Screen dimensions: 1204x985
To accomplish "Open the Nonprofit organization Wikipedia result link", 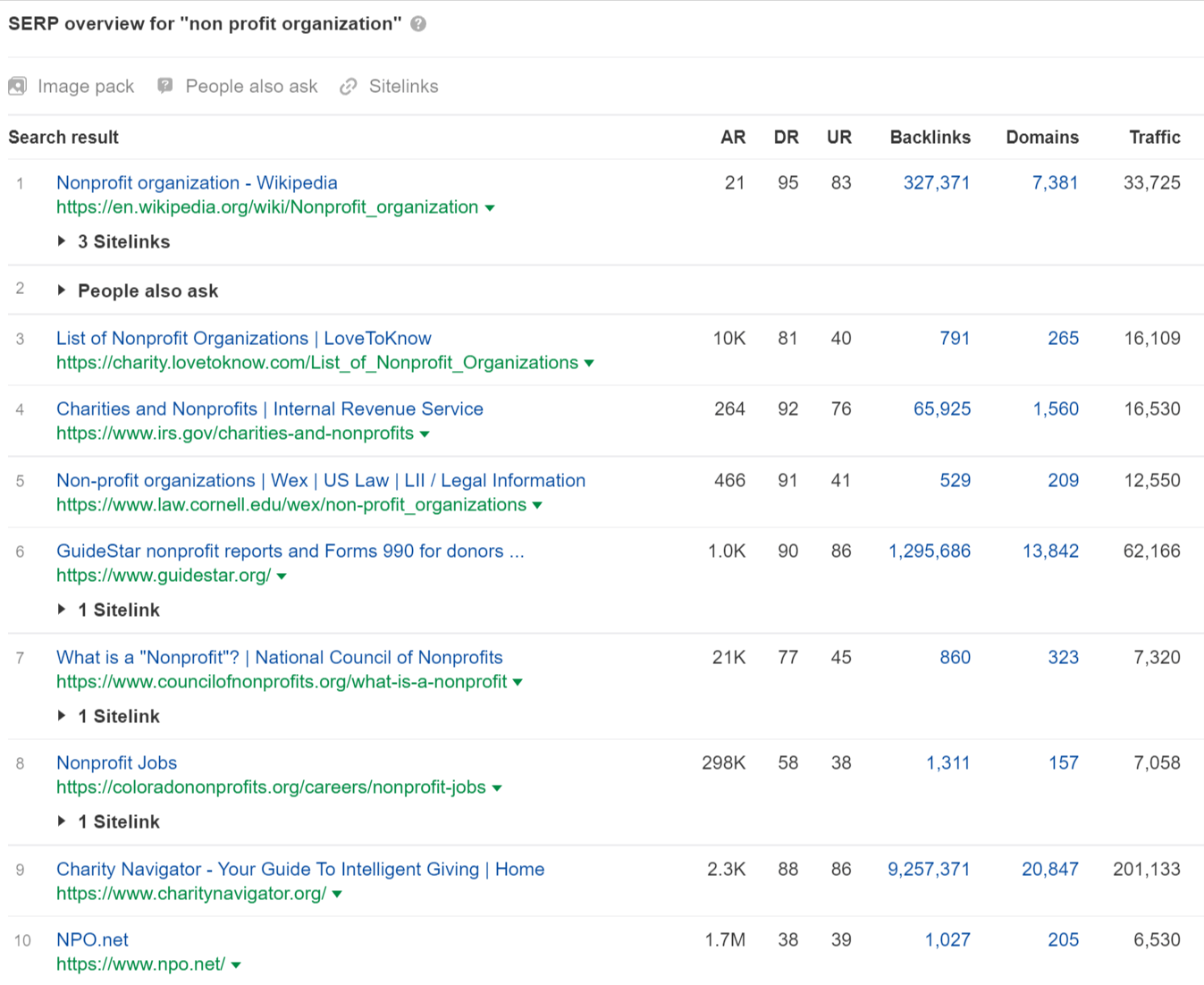I will [x=196, y=182].
